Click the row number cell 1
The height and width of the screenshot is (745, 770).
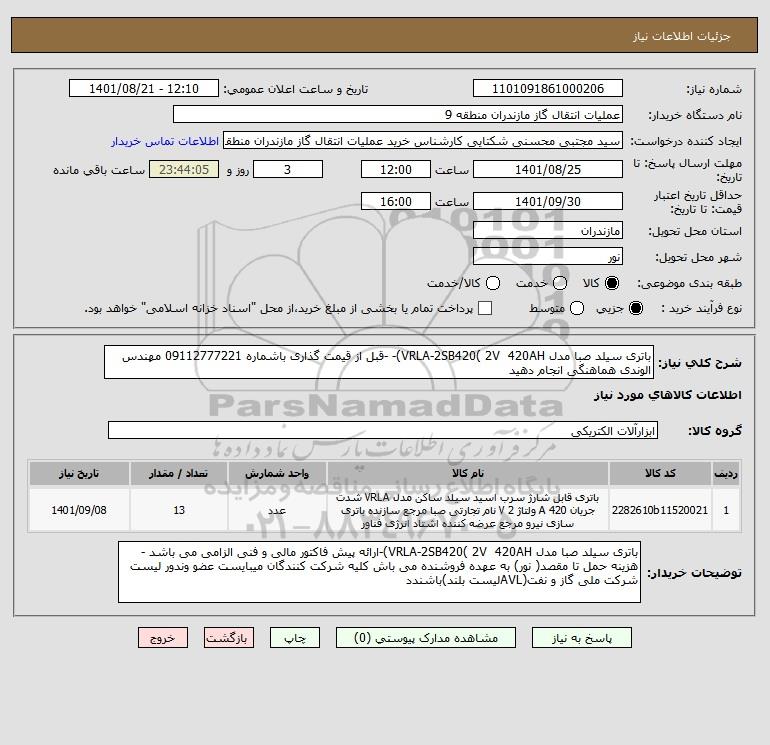[726, 510]
